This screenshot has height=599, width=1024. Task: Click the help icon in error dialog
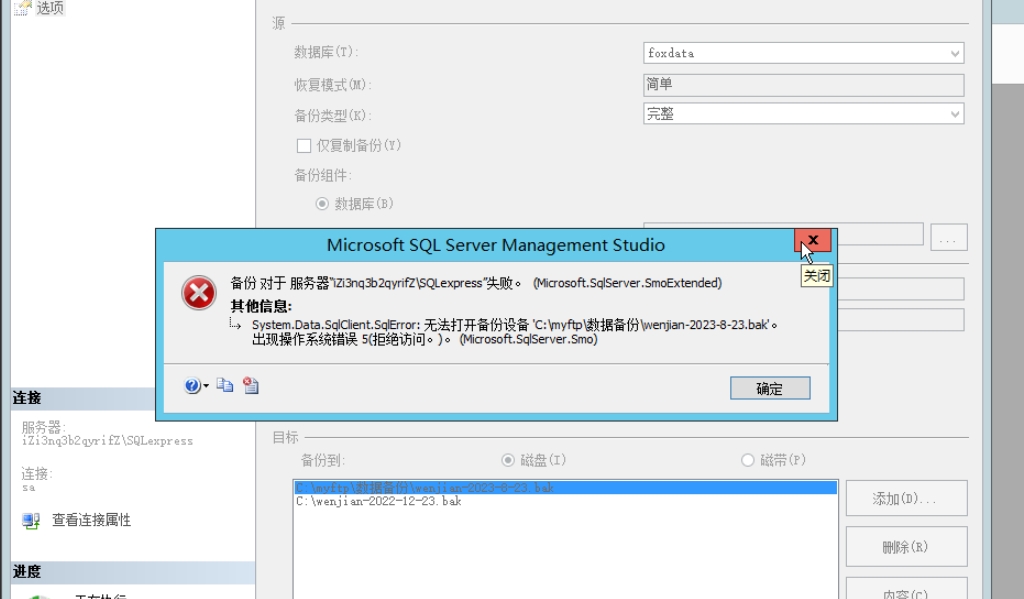coord(191,386)
